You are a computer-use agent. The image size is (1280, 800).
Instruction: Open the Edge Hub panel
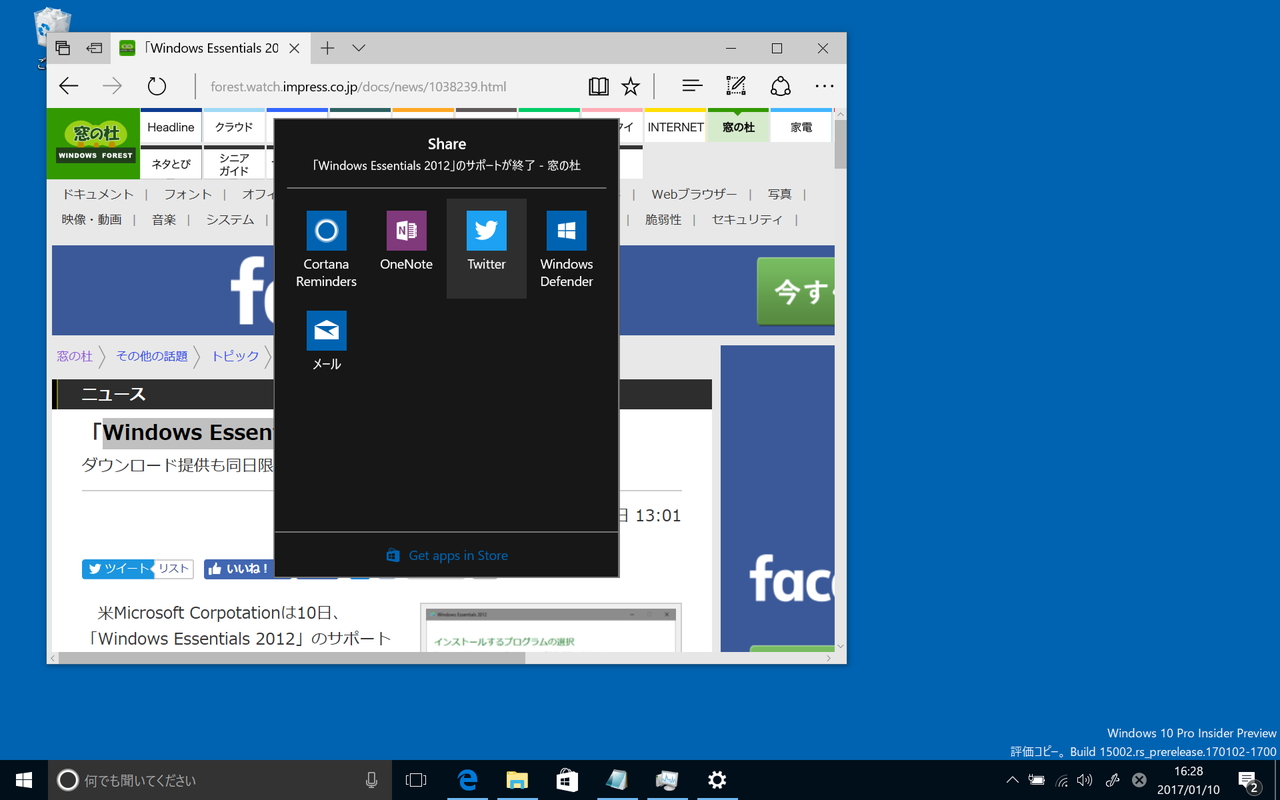click(692, 86)
